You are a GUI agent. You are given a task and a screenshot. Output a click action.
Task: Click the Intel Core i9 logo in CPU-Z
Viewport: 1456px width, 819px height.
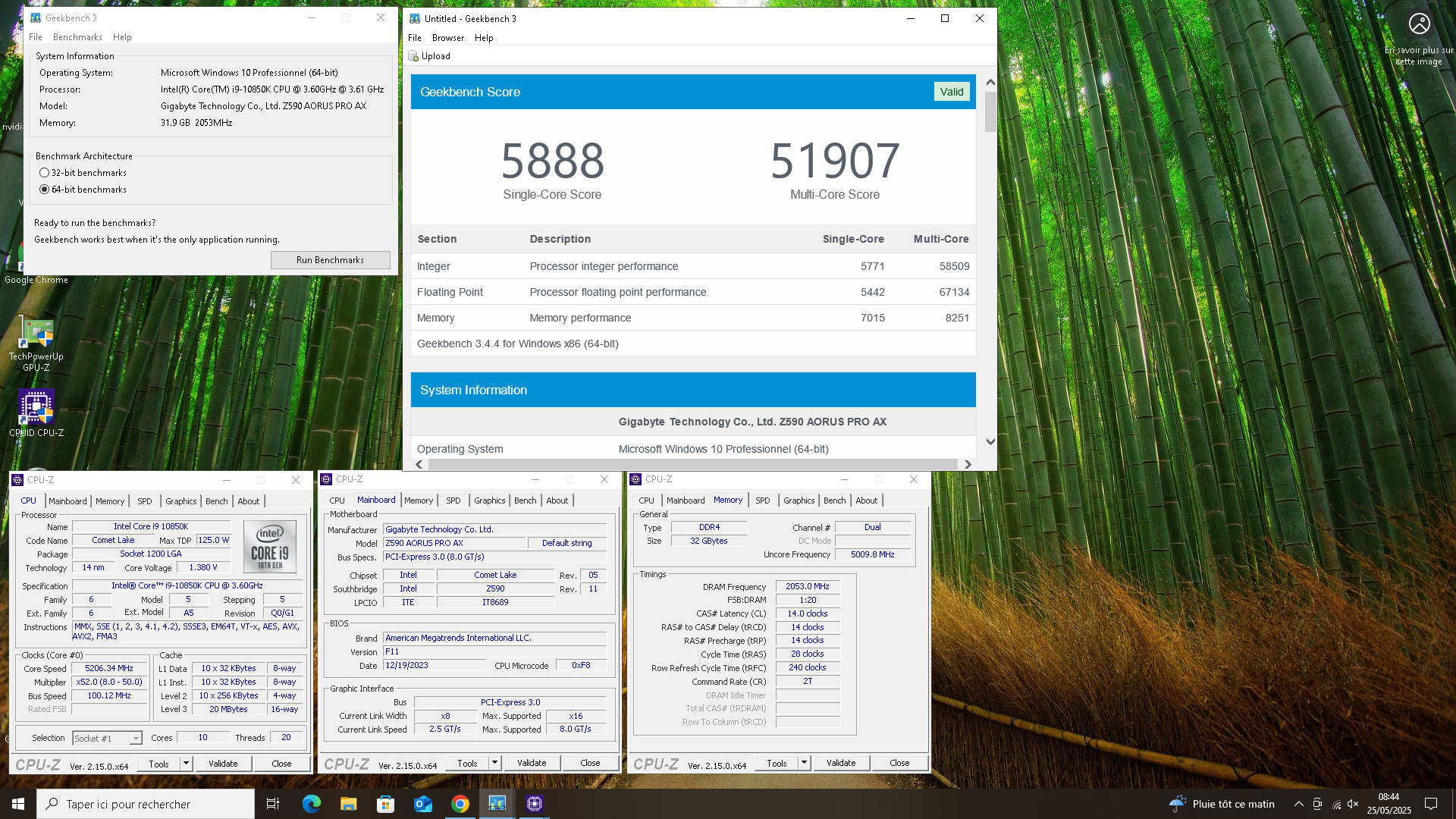click(270, 545)
